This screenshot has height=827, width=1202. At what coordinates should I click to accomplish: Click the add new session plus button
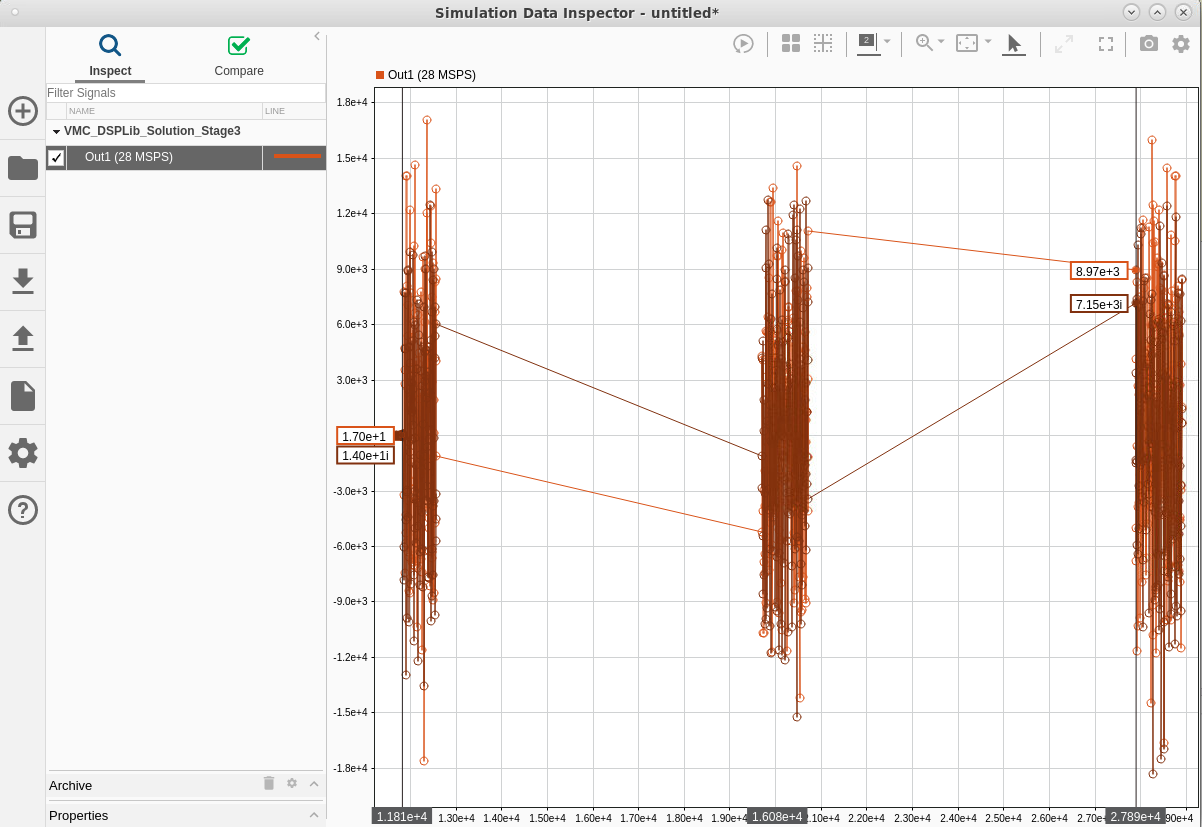pos(23,111)
